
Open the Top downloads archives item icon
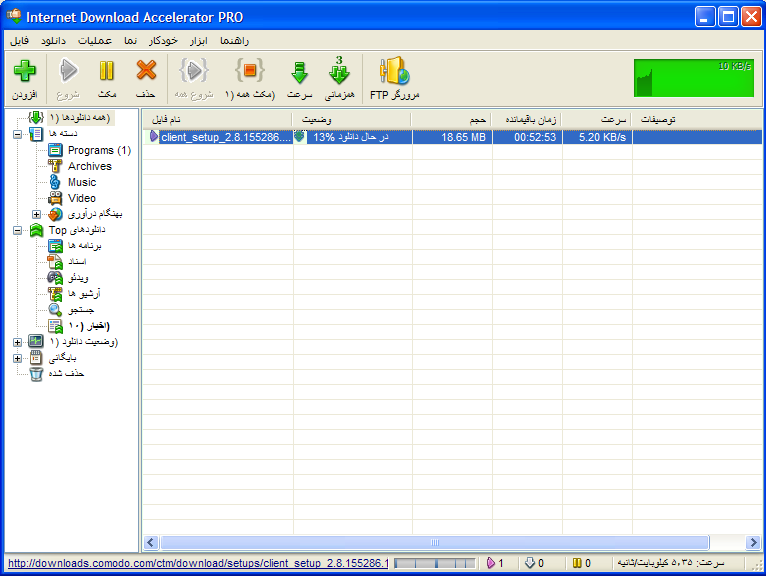click(55, 294)
